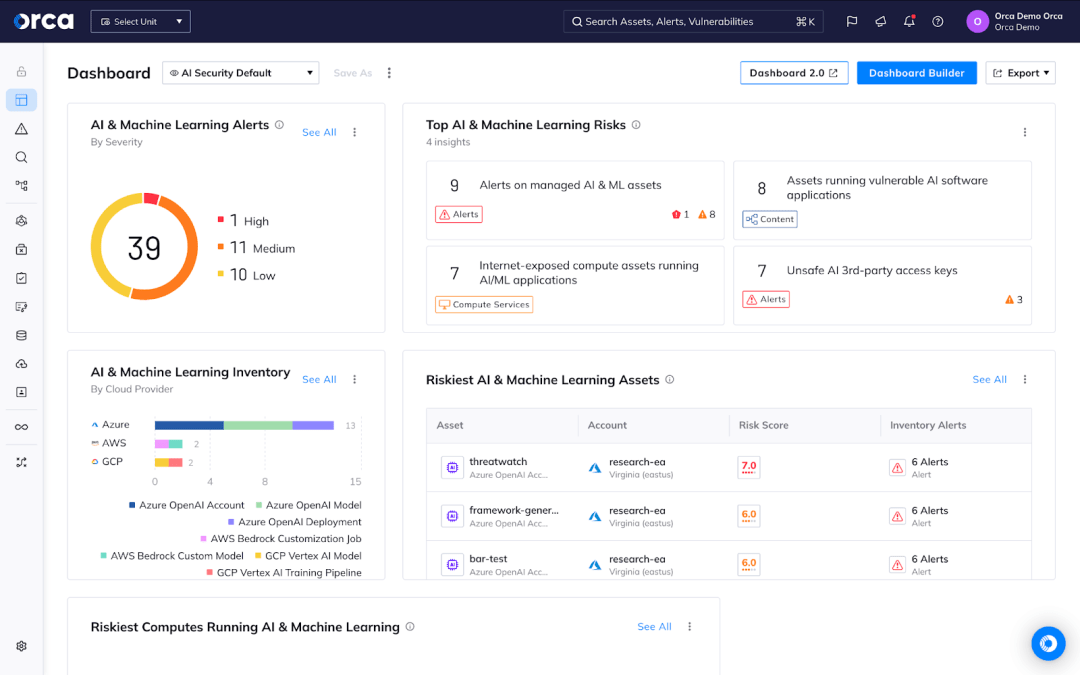
Task: Open the Top AI Risks widget menu
Action: [1025, 132]
